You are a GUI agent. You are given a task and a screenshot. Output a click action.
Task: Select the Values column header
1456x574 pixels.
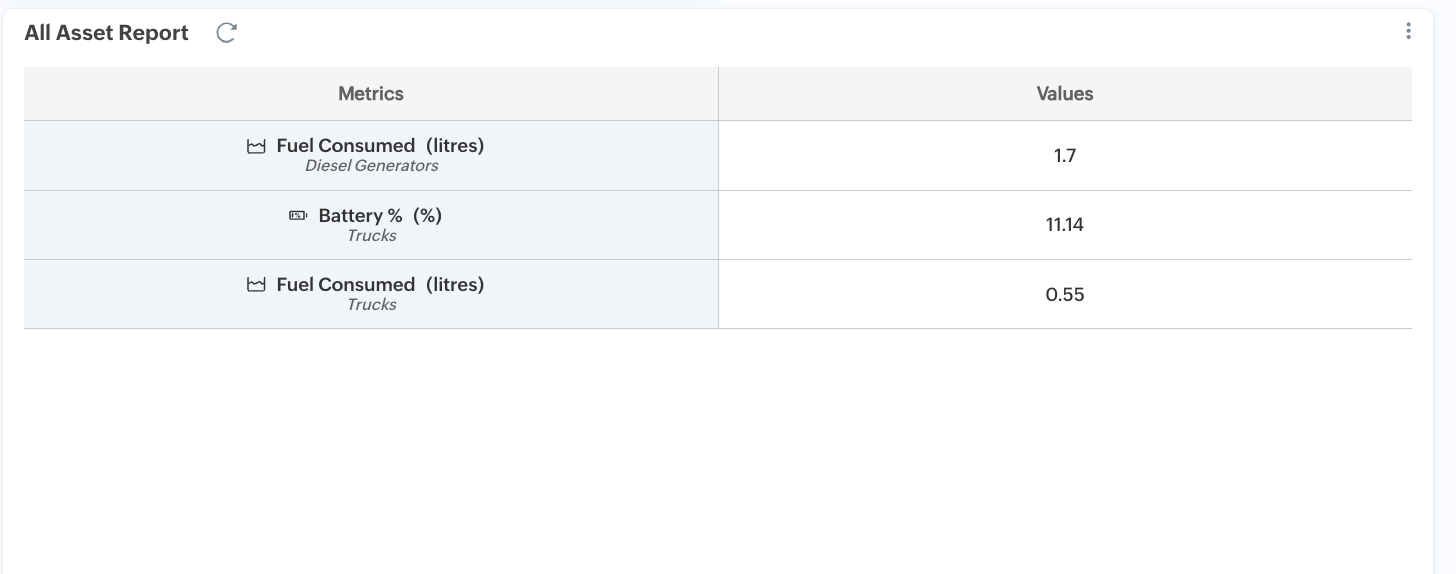(1064, 94)
